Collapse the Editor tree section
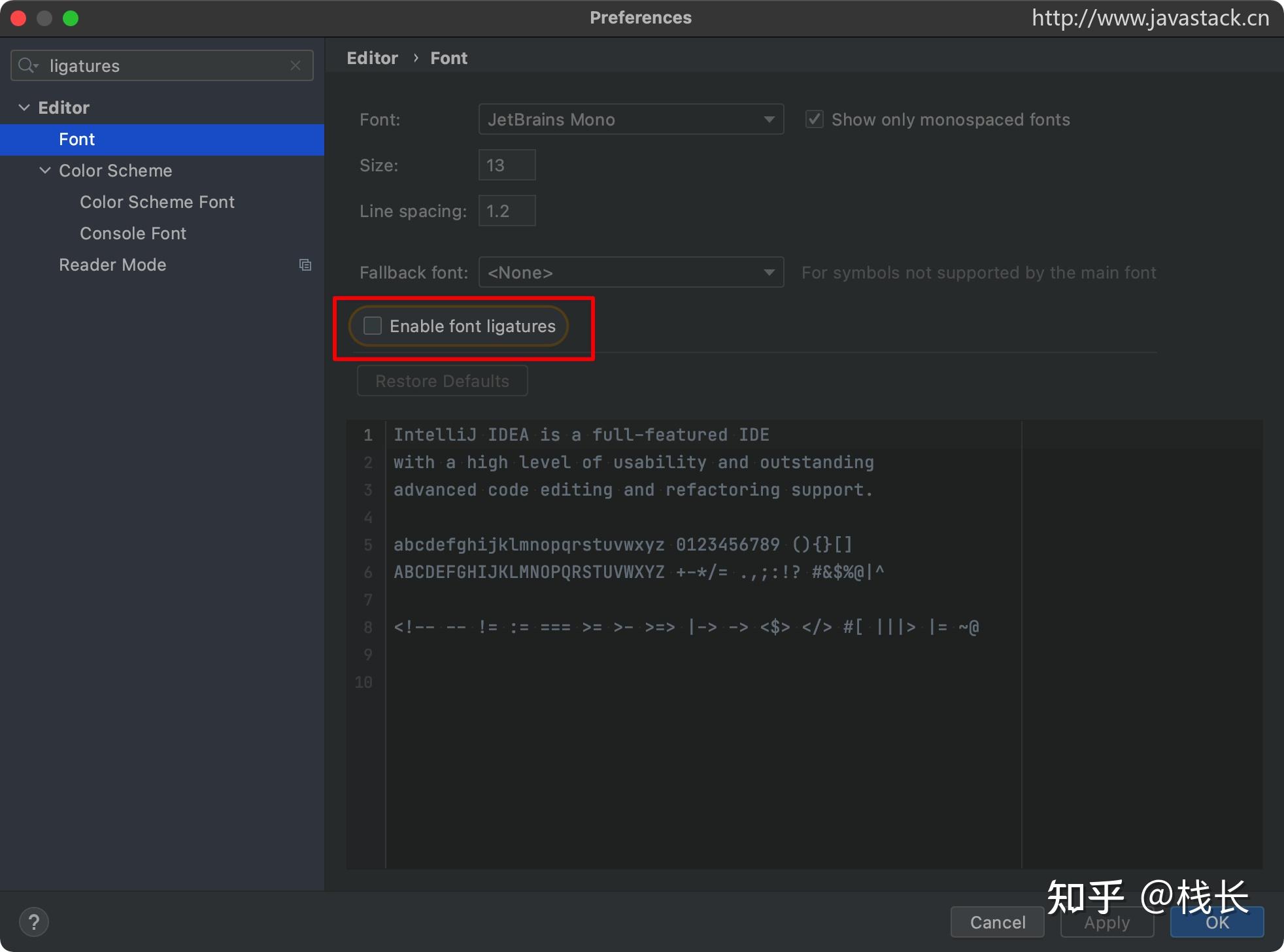 [x=24, y=107]
